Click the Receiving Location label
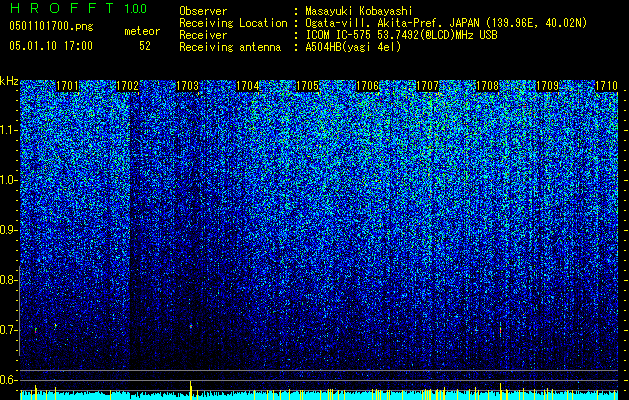Screen dimensions: 629x400 (x=233, y=23)
